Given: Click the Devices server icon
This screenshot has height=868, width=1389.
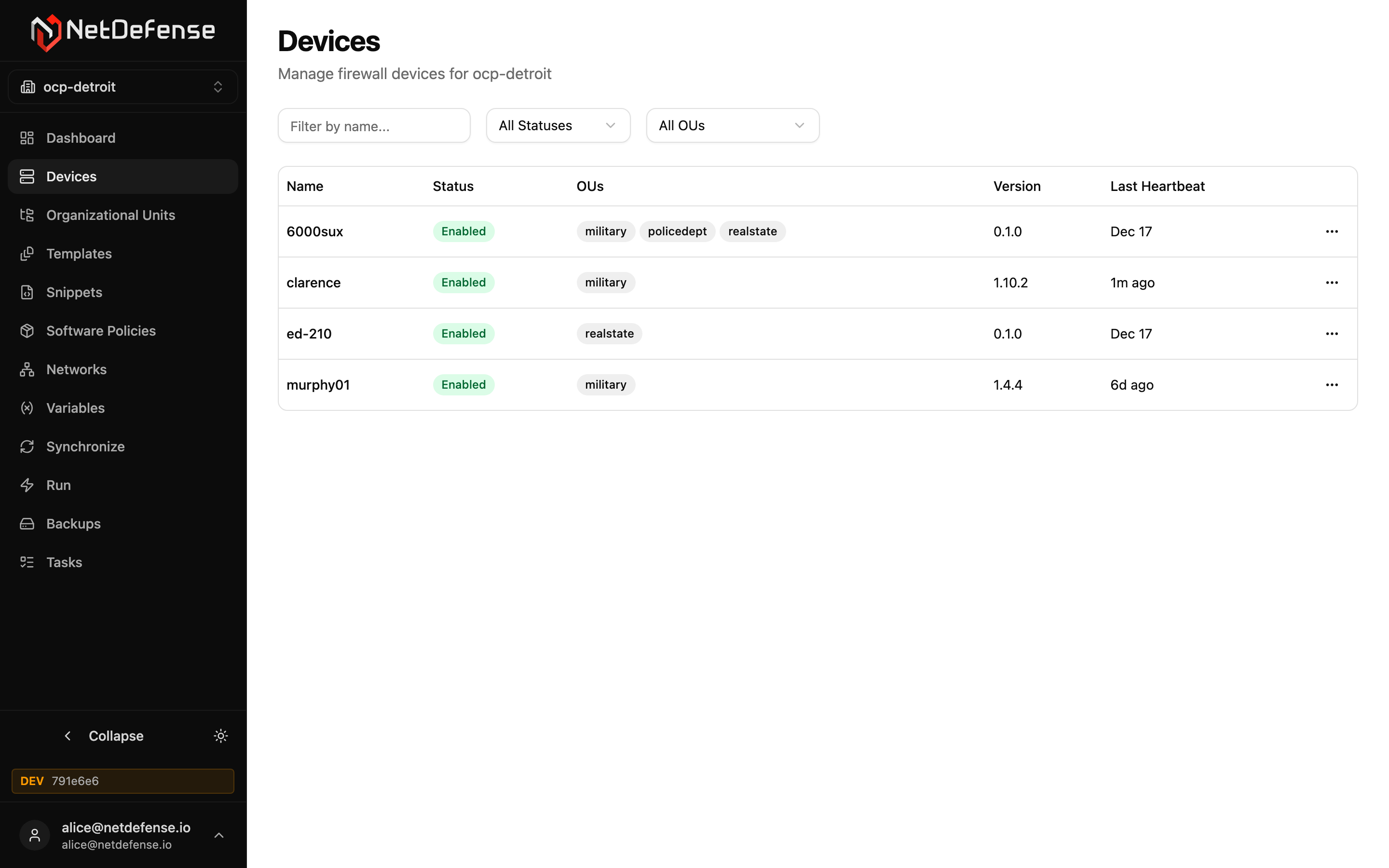Looking at the screenshot, I should click(27, 176).
